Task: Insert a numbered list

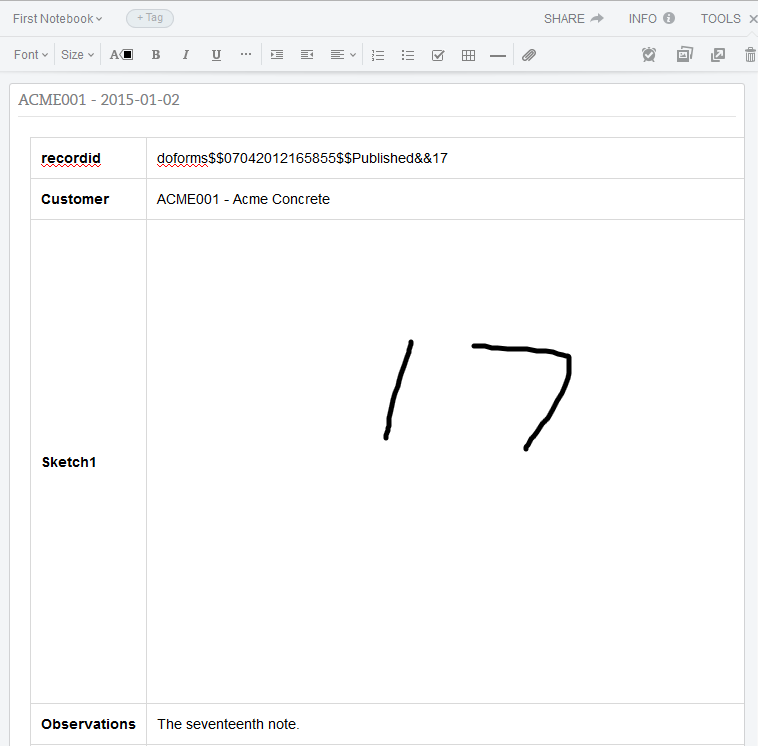Action: coord(378,55)
